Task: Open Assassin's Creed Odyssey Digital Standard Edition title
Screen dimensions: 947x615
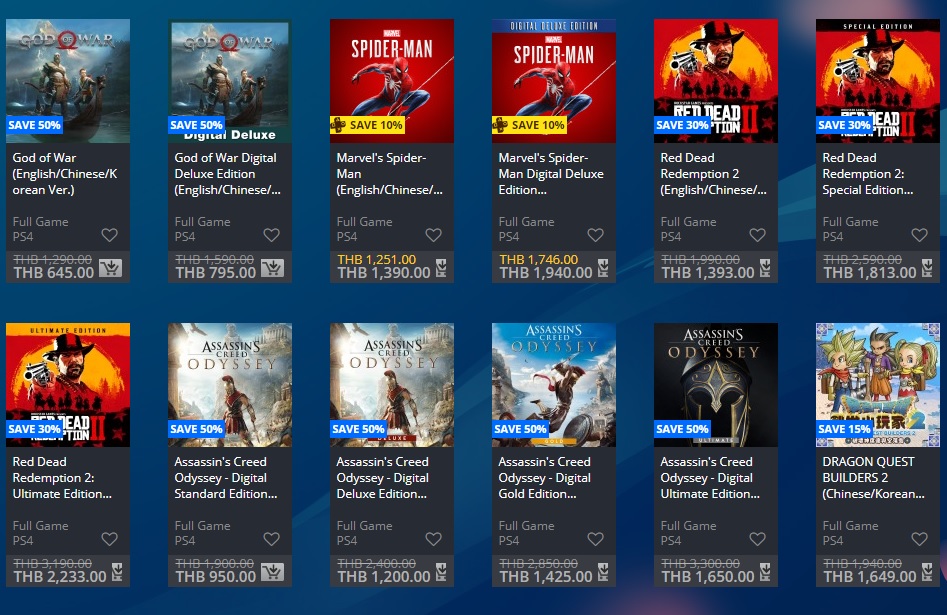Action: point(226,478)
